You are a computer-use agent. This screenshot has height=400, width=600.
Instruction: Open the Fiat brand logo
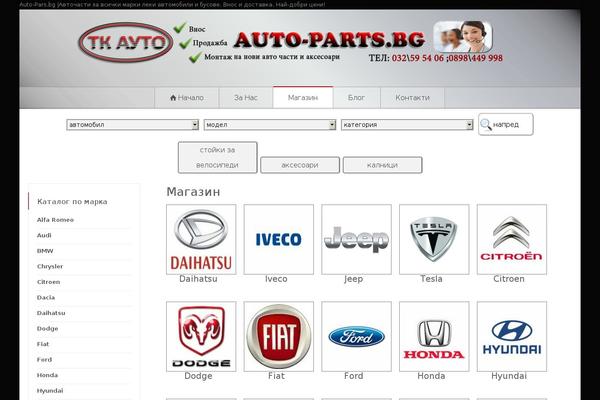pos(279,336)
